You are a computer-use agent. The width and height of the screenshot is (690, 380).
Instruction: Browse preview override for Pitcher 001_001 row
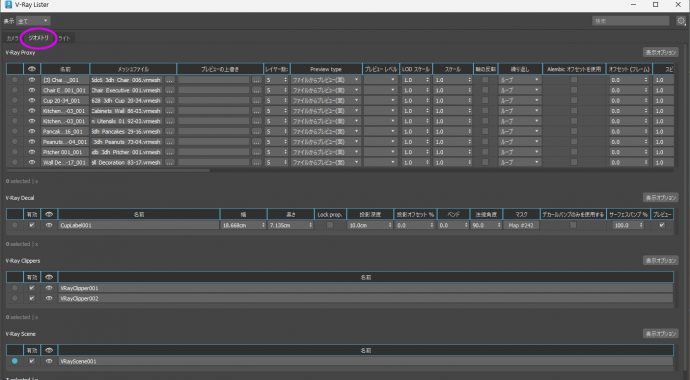pos(257,152)
